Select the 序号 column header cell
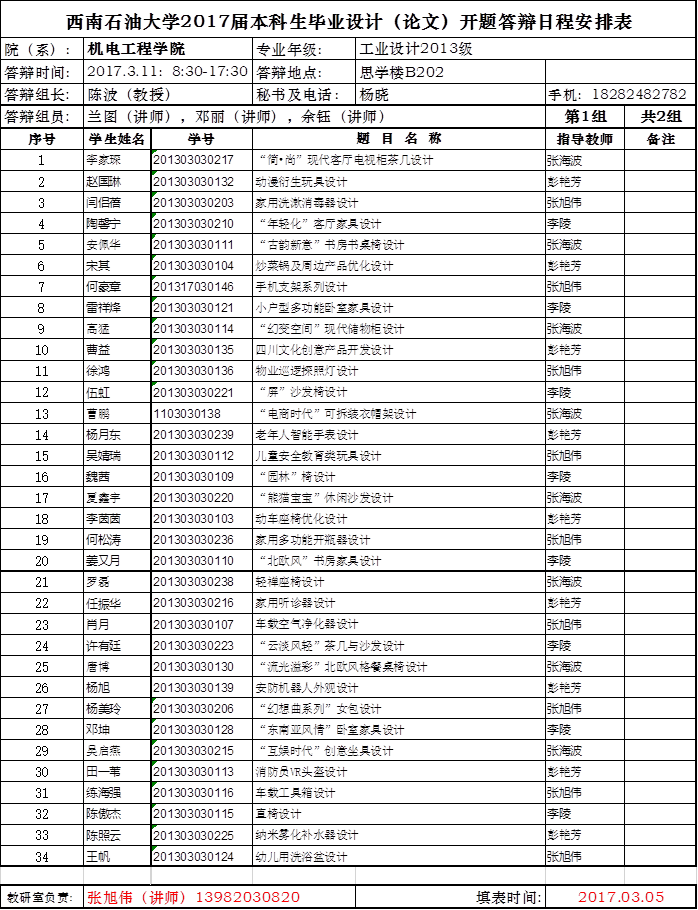Image resolution: width=698 pixels, height=910 pixels. (41, 139)
